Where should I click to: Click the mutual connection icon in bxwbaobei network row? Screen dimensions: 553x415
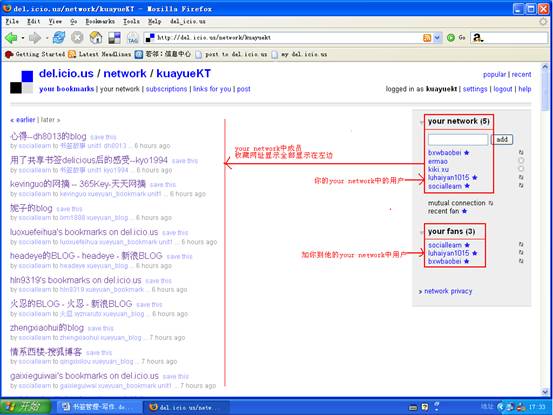(x=521, y=152)
